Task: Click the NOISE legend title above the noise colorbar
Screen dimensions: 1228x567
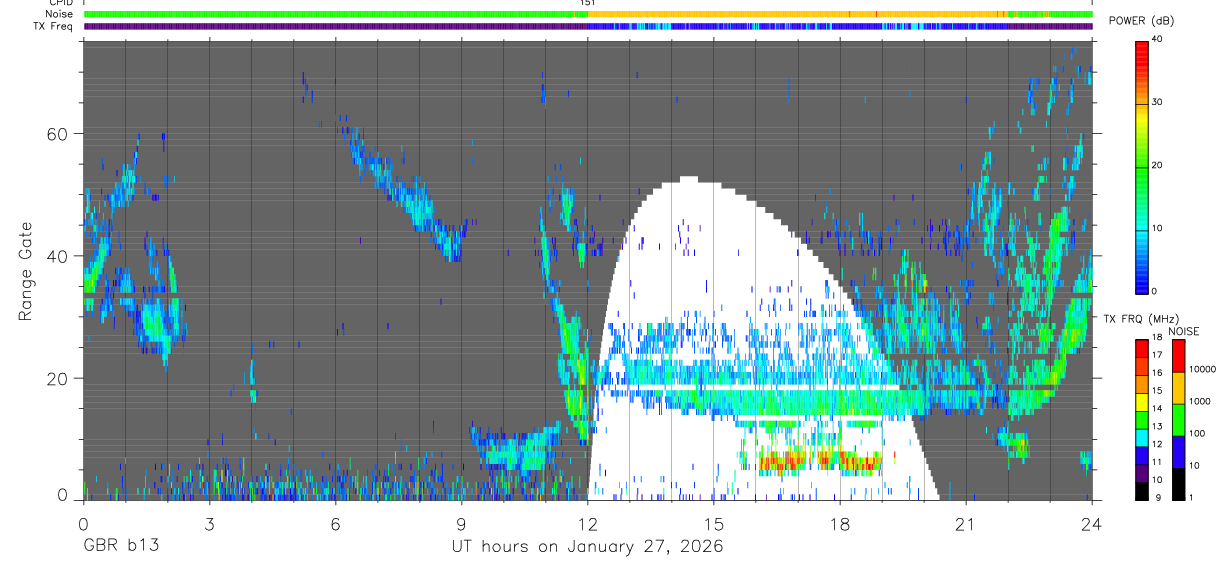Action: click(x=1185, y=331)
